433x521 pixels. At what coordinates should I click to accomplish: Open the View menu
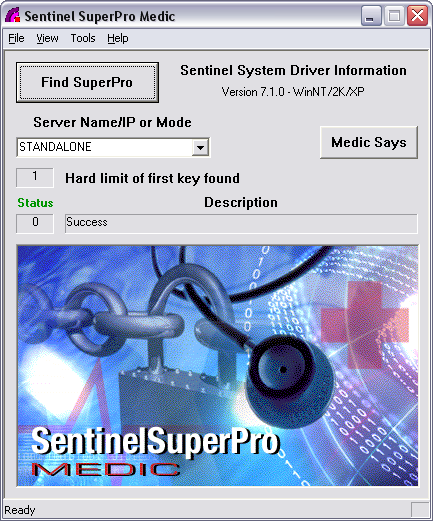(x=47, y=38)
